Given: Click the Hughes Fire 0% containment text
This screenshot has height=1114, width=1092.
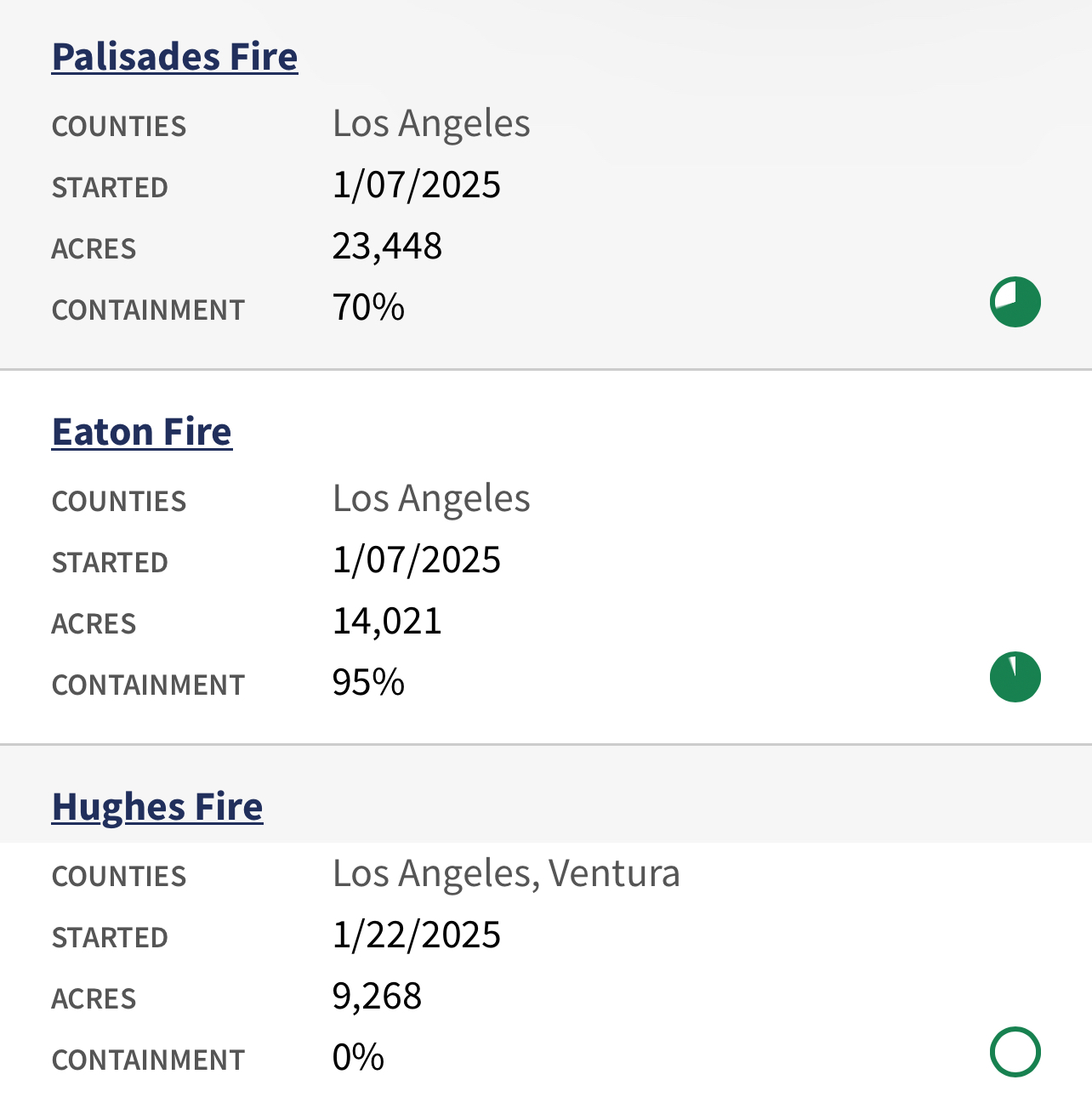Looking at the screenshot, I should 358,1058.
